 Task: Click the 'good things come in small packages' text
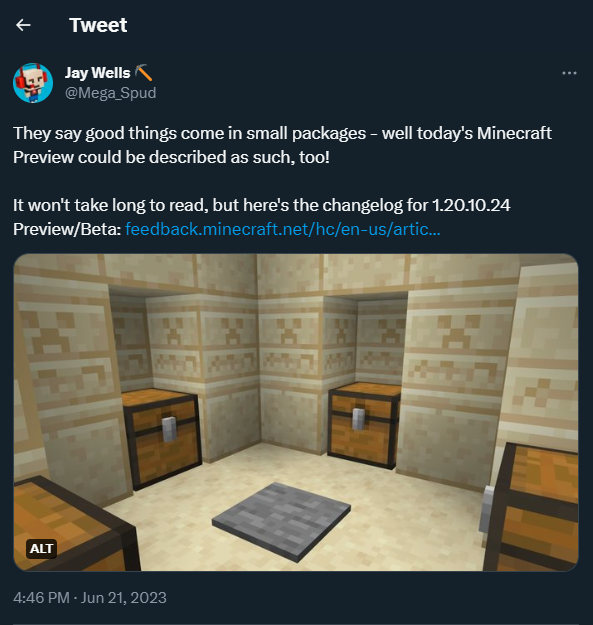point(226,133)
